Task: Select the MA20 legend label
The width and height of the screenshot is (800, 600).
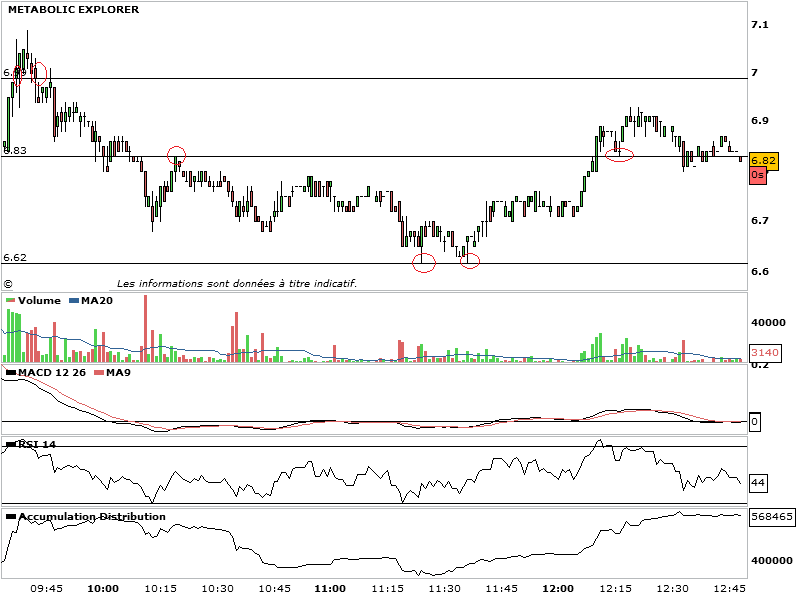Action: click(97, 301)
